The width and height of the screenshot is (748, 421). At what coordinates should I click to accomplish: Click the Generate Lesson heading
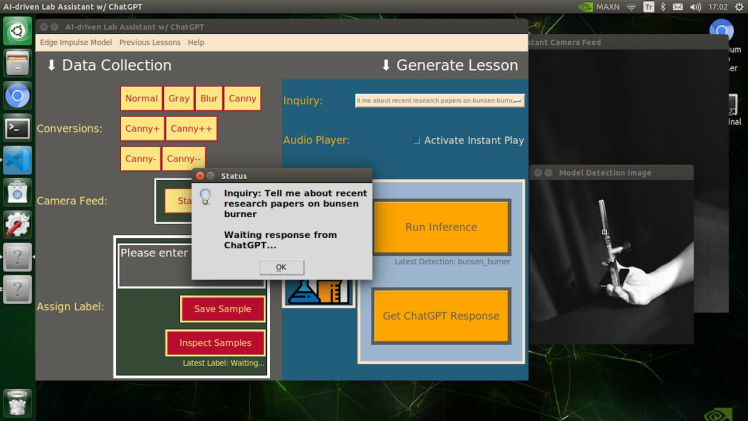(x=450, y=65)
